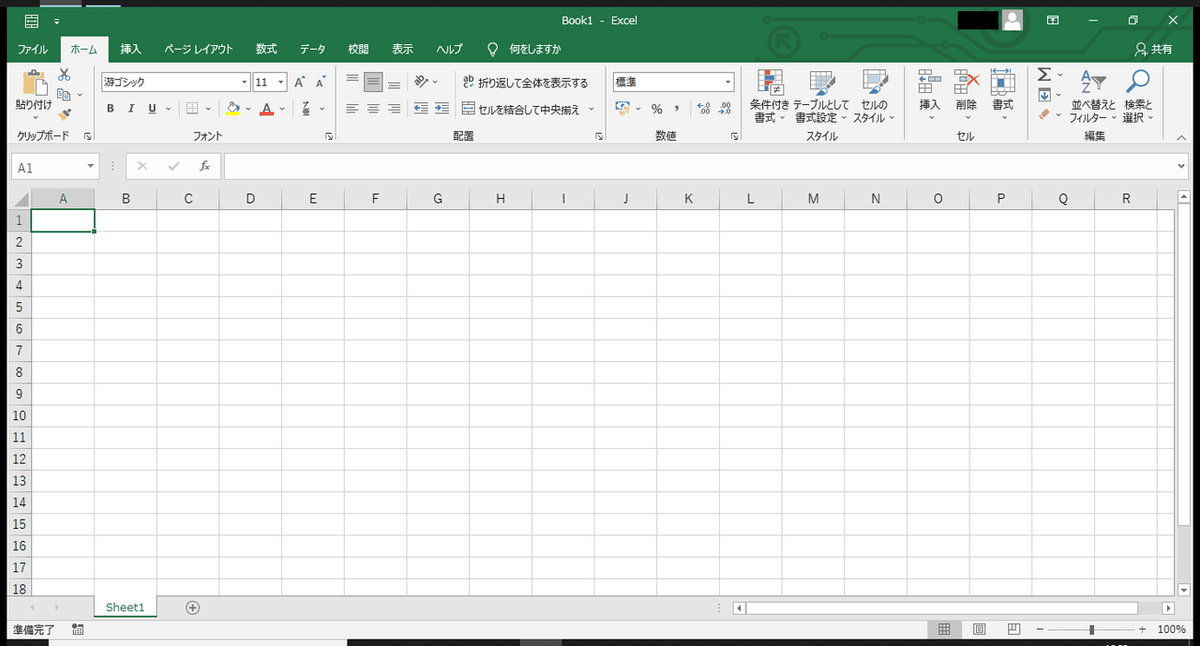Click the decrease decimal places icon

(x=724, y=109)
